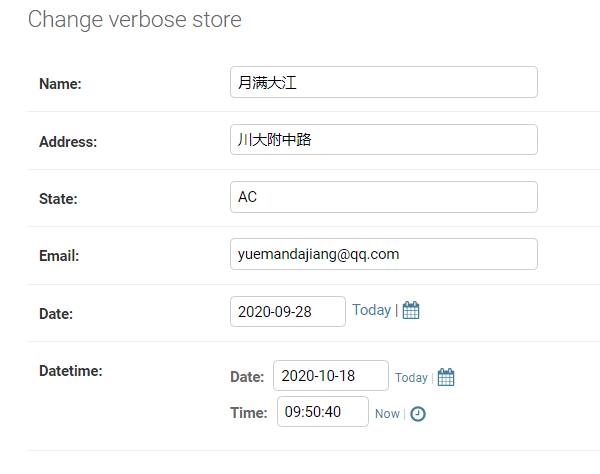Focus the Email field with yuemandajiang@qq.com

coord(384,254)
